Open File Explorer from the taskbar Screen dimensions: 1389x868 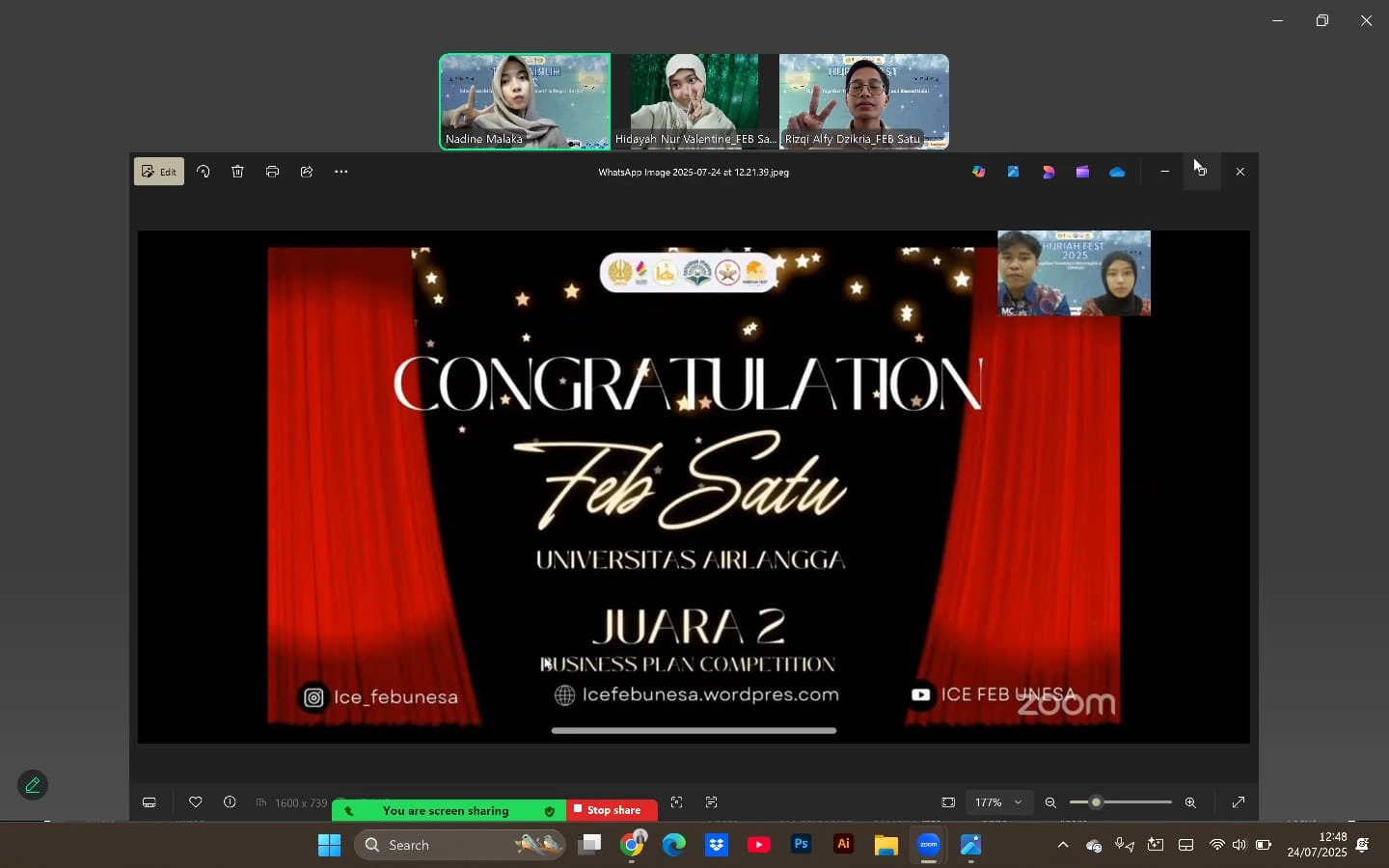click(886, 845)
